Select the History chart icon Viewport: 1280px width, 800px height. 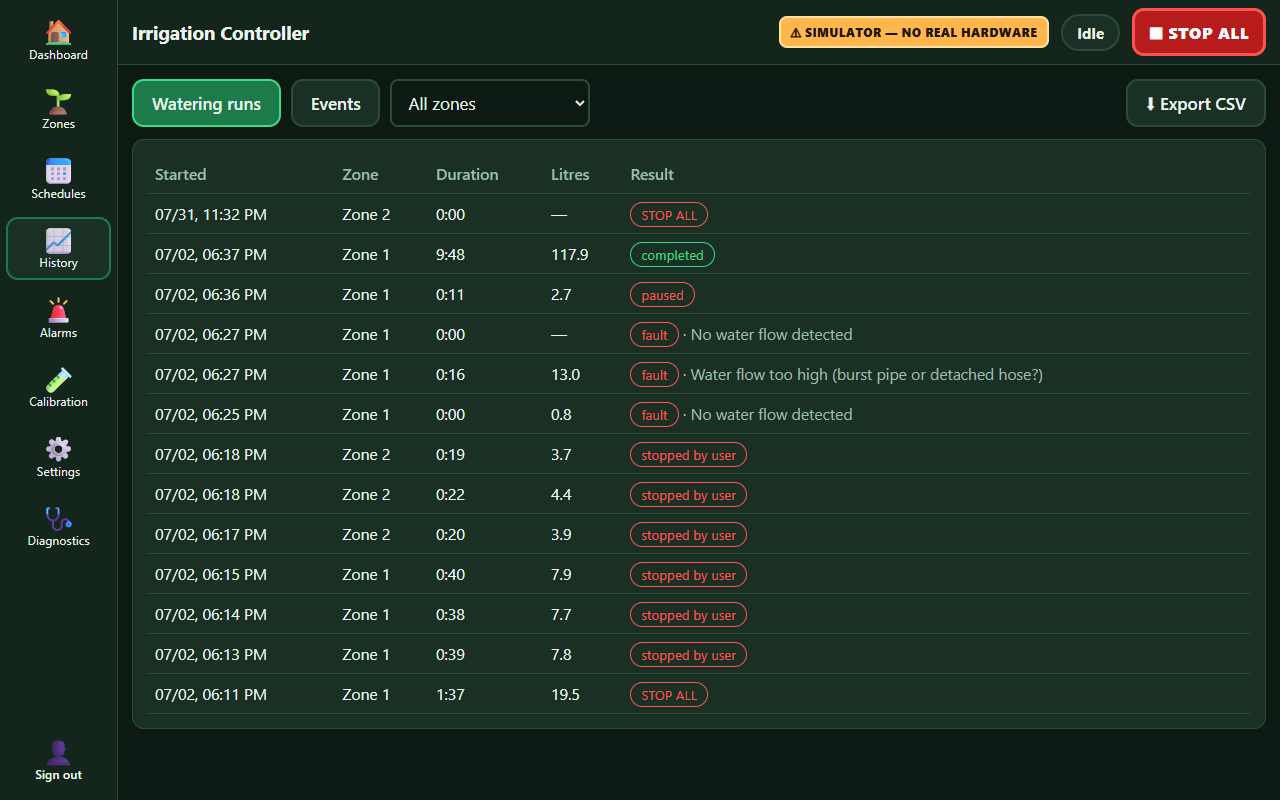(x=58, y=241)
